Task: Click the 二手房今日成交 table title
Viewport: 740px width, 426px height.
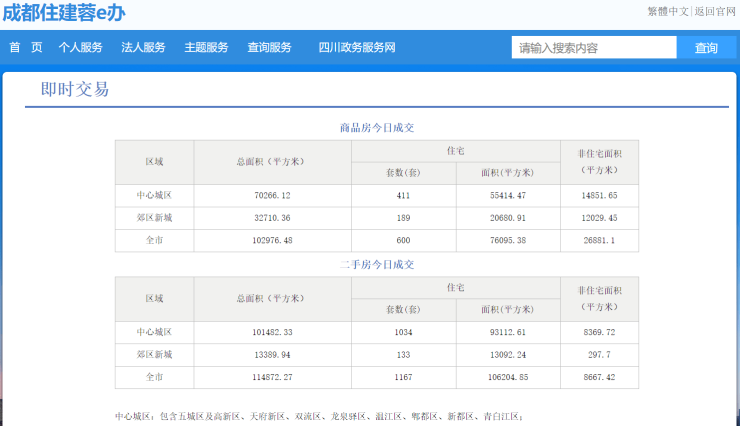Action: pos(376,265)
